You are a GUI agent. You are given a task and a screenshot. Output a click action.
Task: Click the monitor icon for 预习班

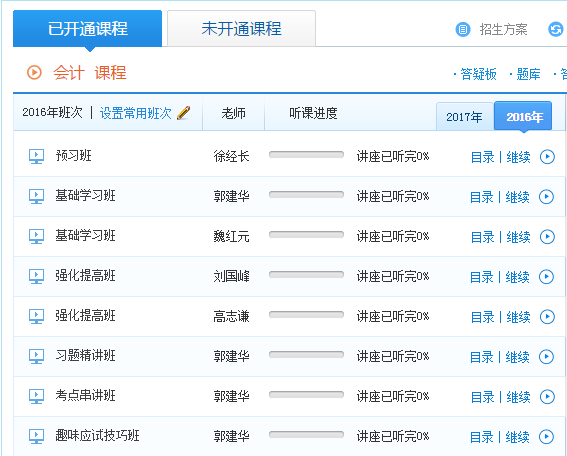[x=37, y=156]
